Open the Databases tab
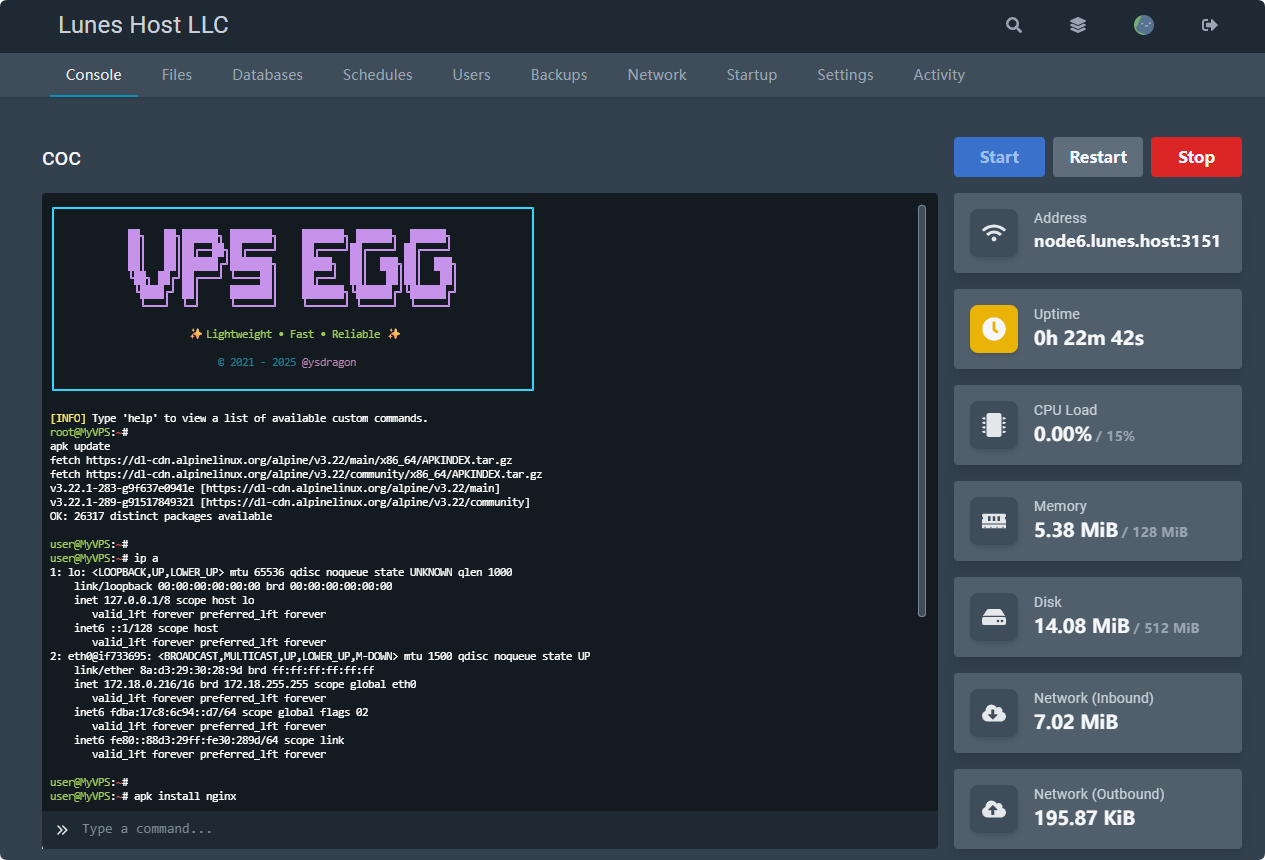Viewport: 1265px width, 860px height. coord(267,75)
